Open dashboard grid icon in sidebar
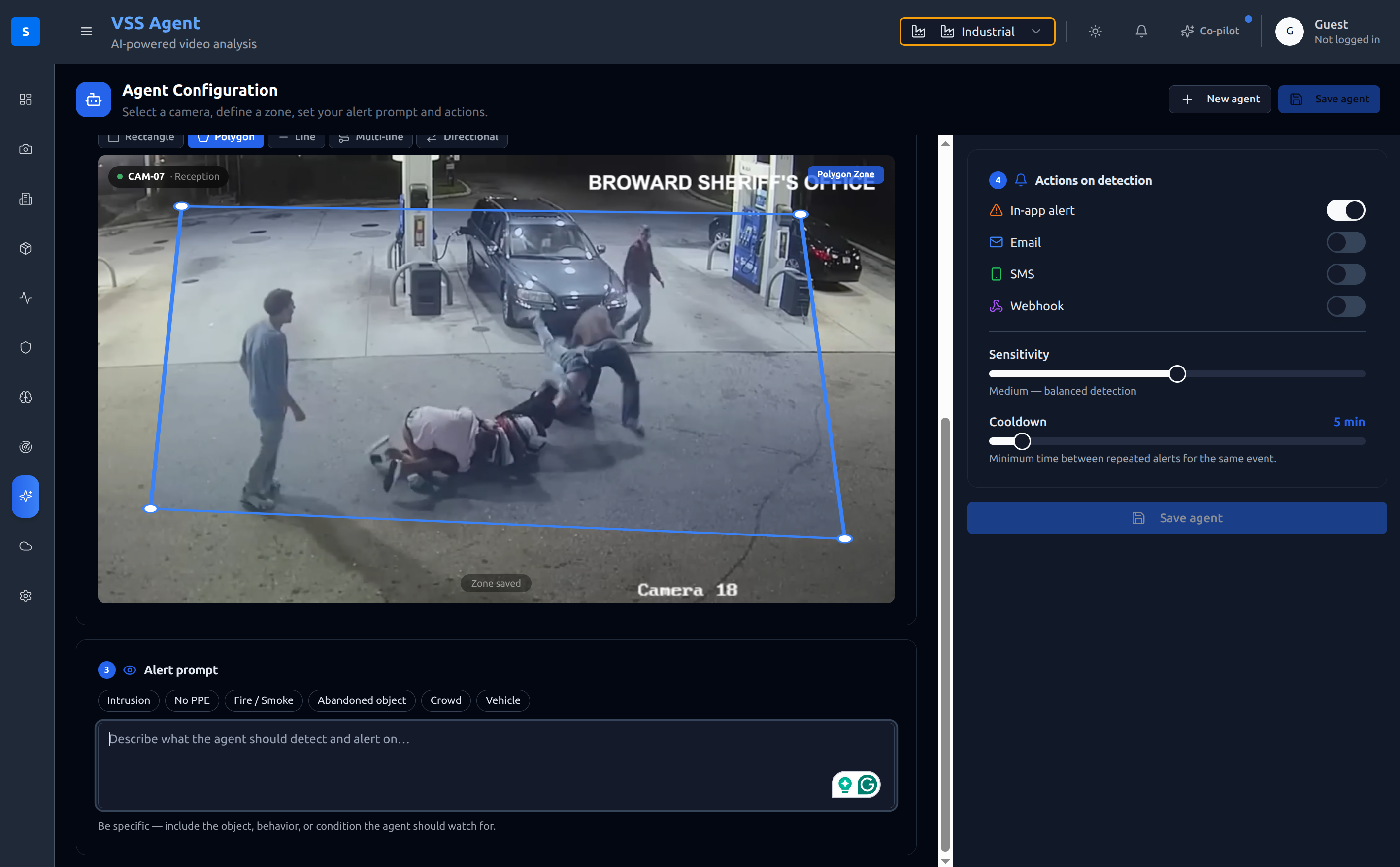Screen dimensions: 1400x867 pos(25,99)
